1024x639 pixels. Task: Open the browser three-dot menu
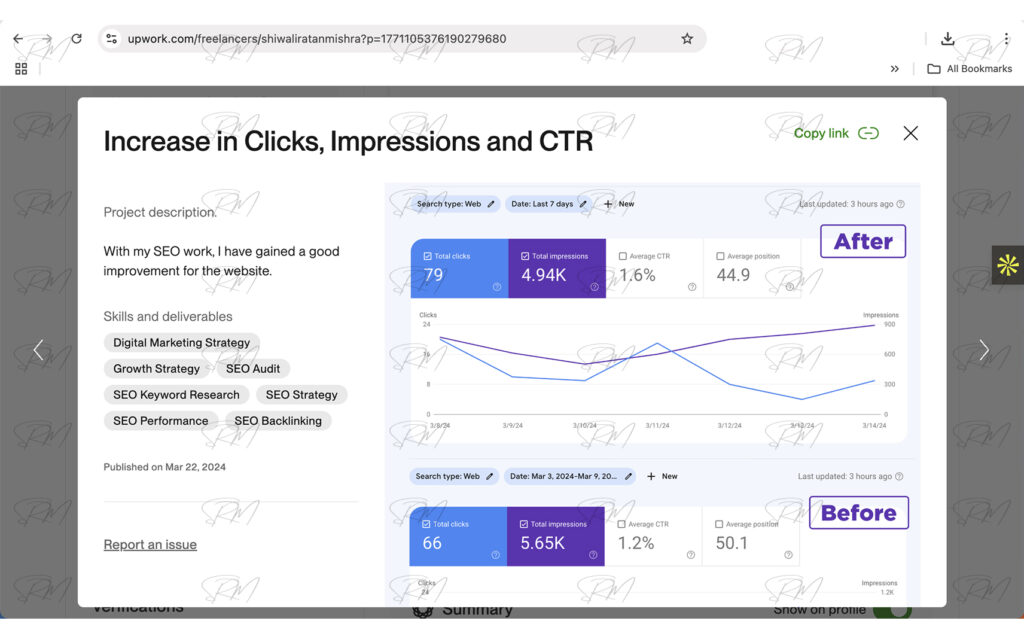(x=1006, y=39)
